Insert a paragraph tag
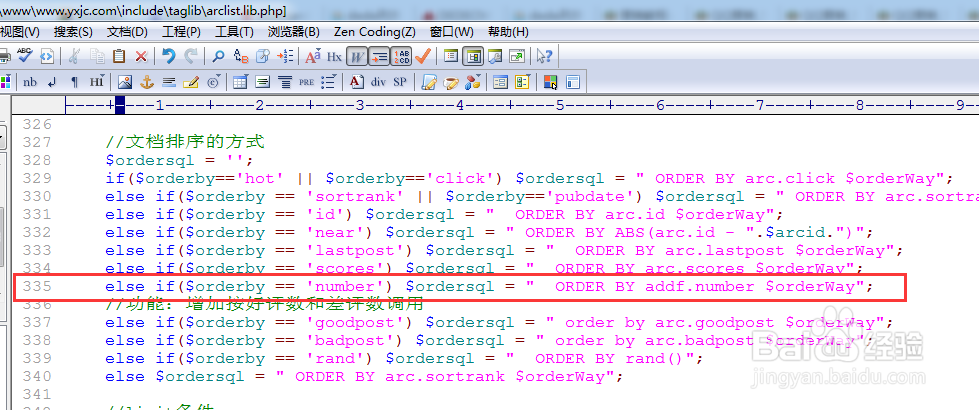 coord(74,82)
